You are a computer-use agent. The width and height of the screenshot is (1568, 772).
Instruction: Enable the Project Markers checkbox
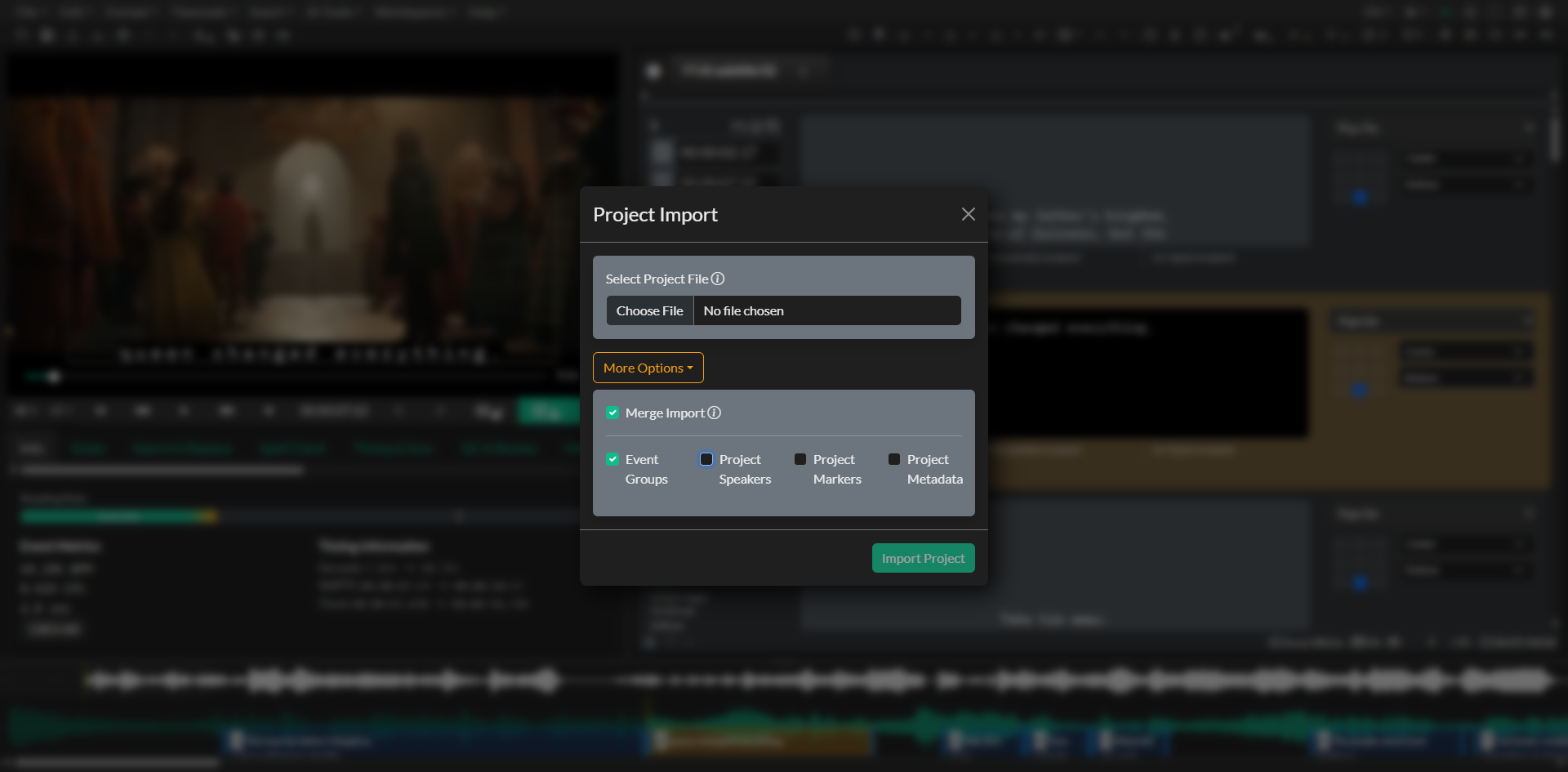tap(800, 459)
